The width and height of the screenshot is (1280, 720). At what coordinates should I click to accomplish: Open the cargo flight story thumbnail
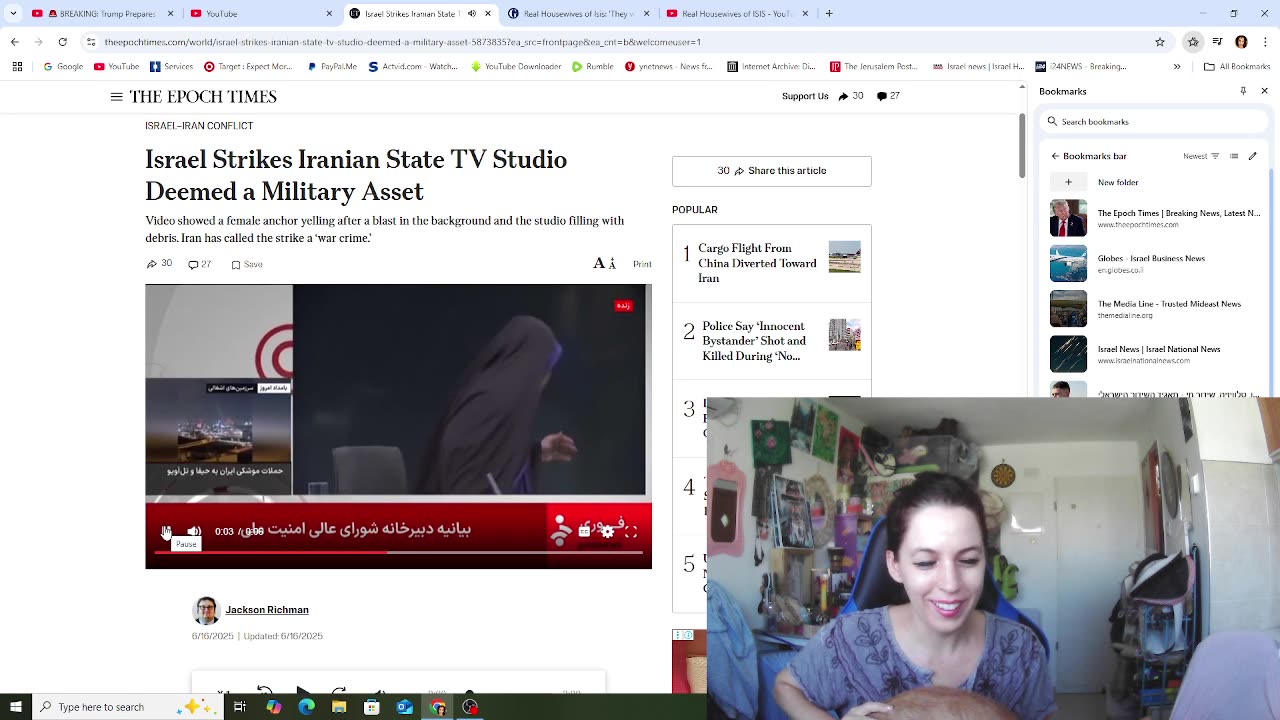click(x=844, y=257)
